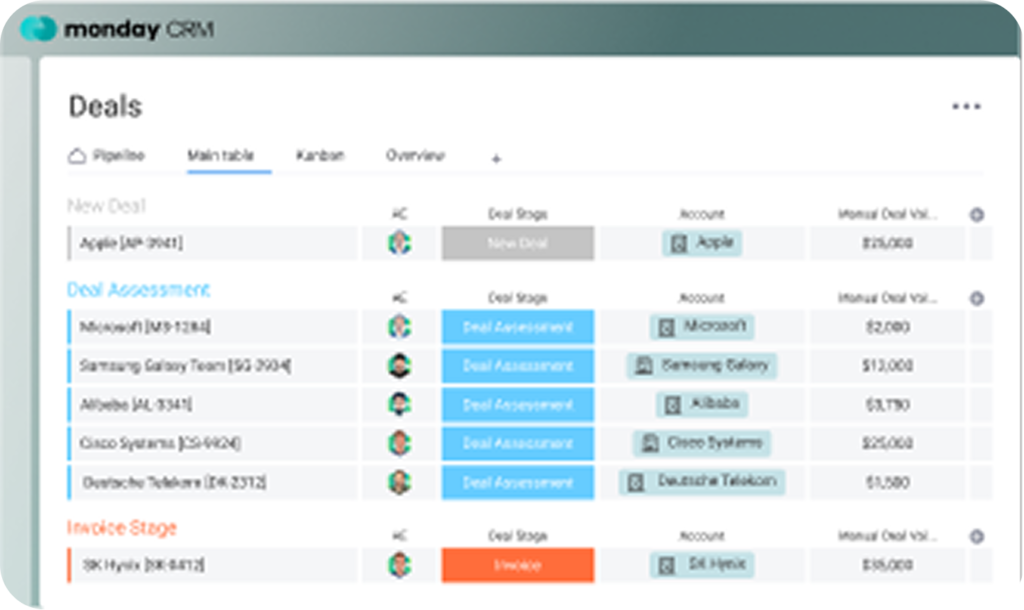Open the Samsung Galaxy Team deal name

tap(185, 366)
